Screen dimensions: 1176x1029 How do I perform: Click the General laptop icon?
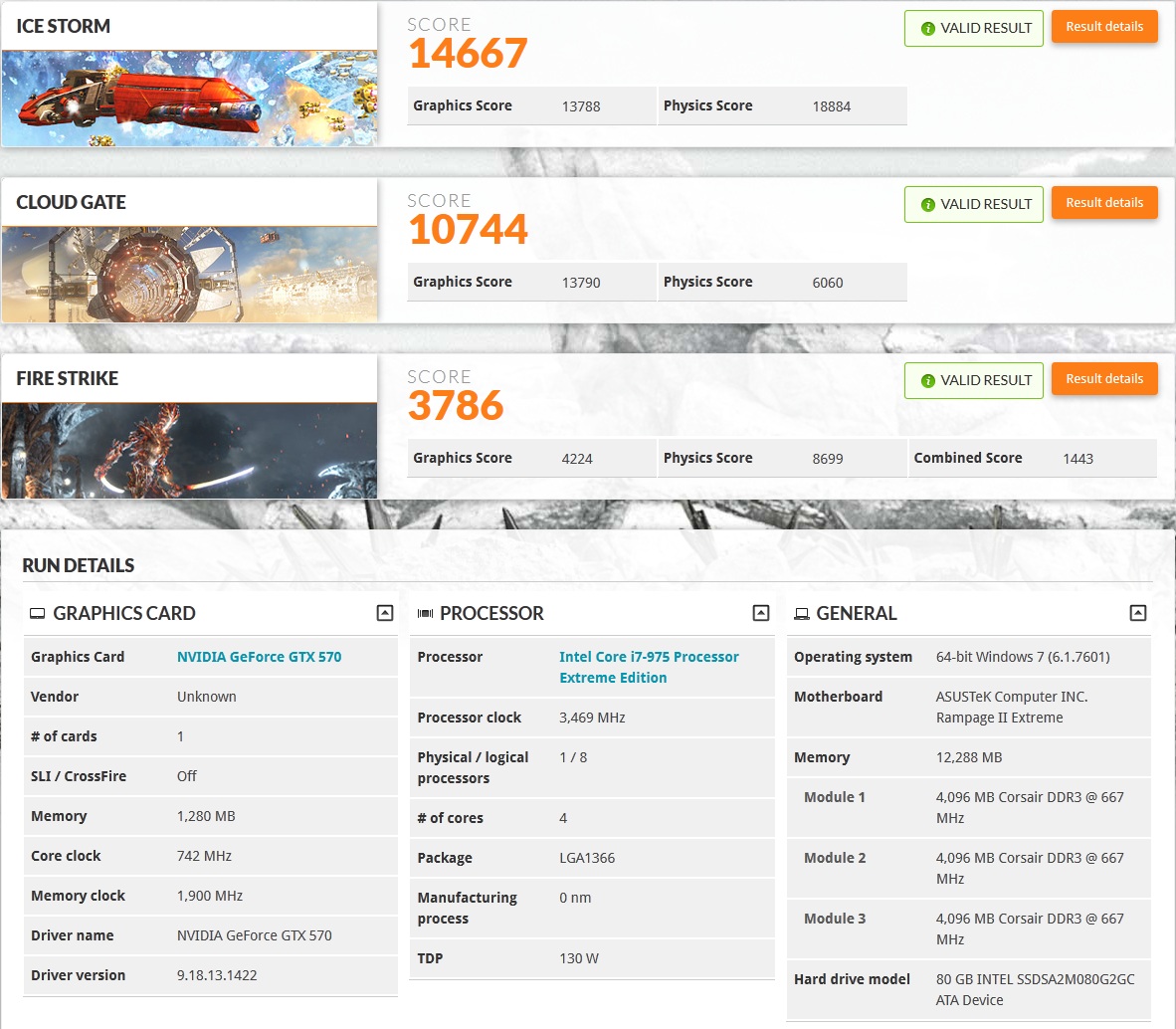pyautogui.click(x=802, y=614)
